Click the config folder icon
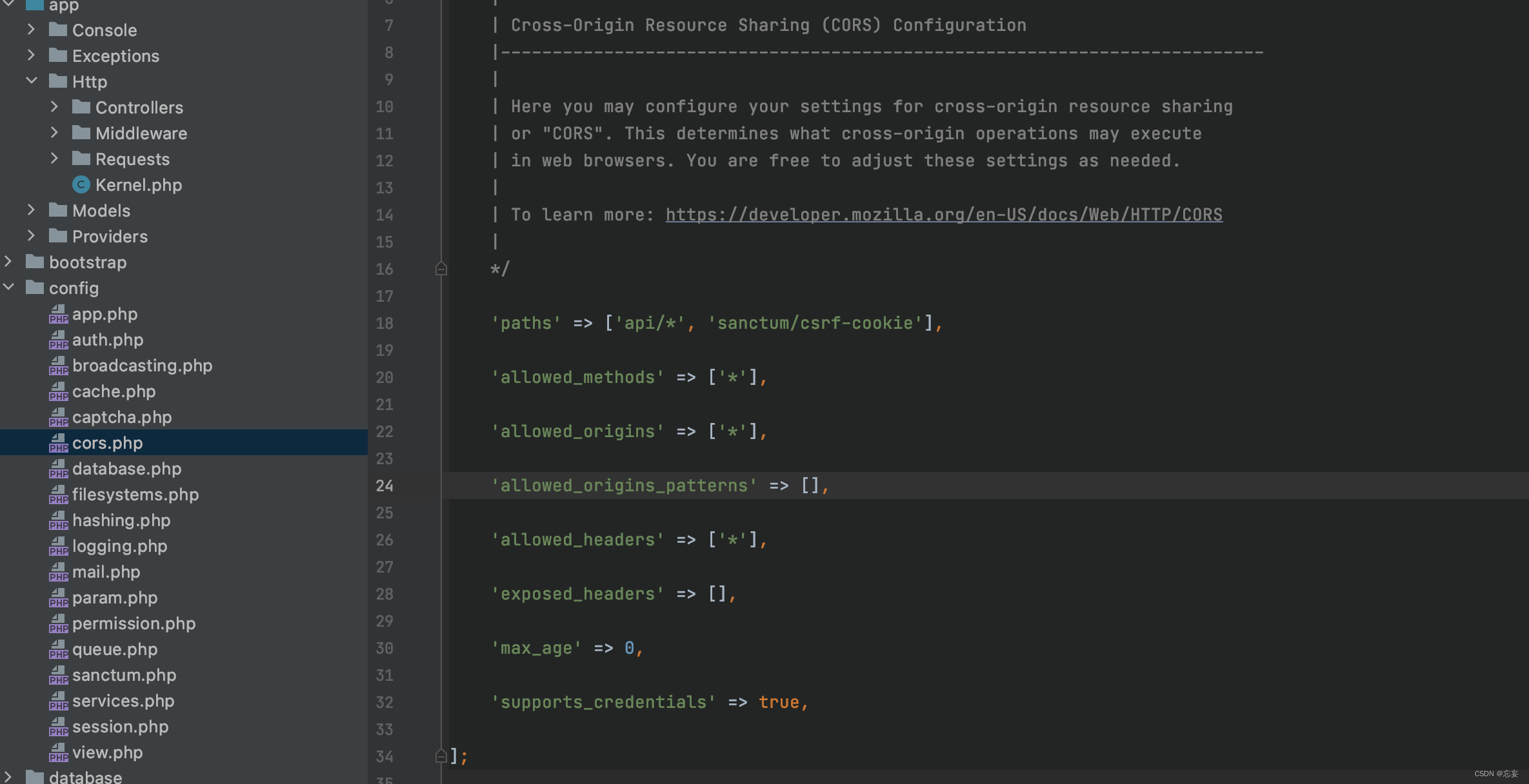The height and width of the screenshot is (784, 1529). click(35, 288)
